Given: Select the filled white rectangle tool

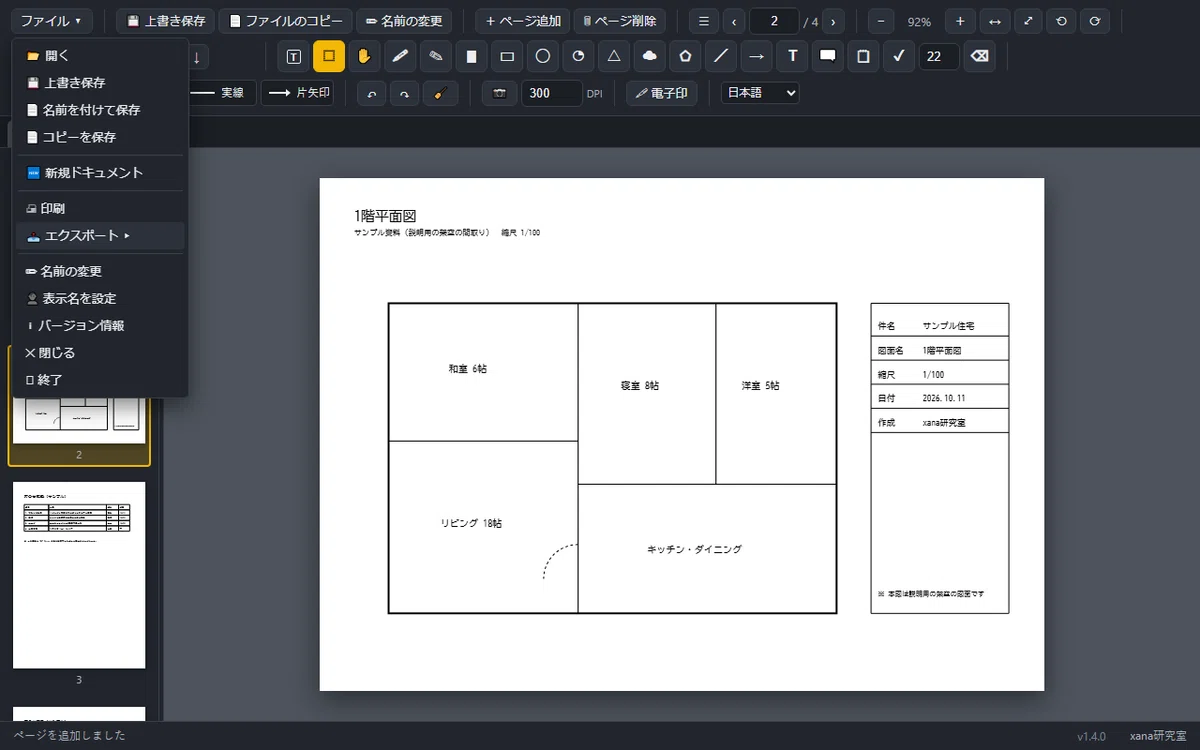Looking at the screenshot, I should click(472, 57).
